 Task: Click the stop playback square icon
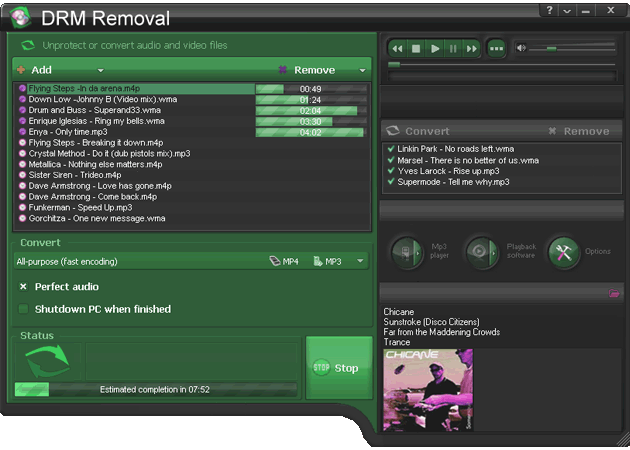pyautogui.click(x=416, y=48)
